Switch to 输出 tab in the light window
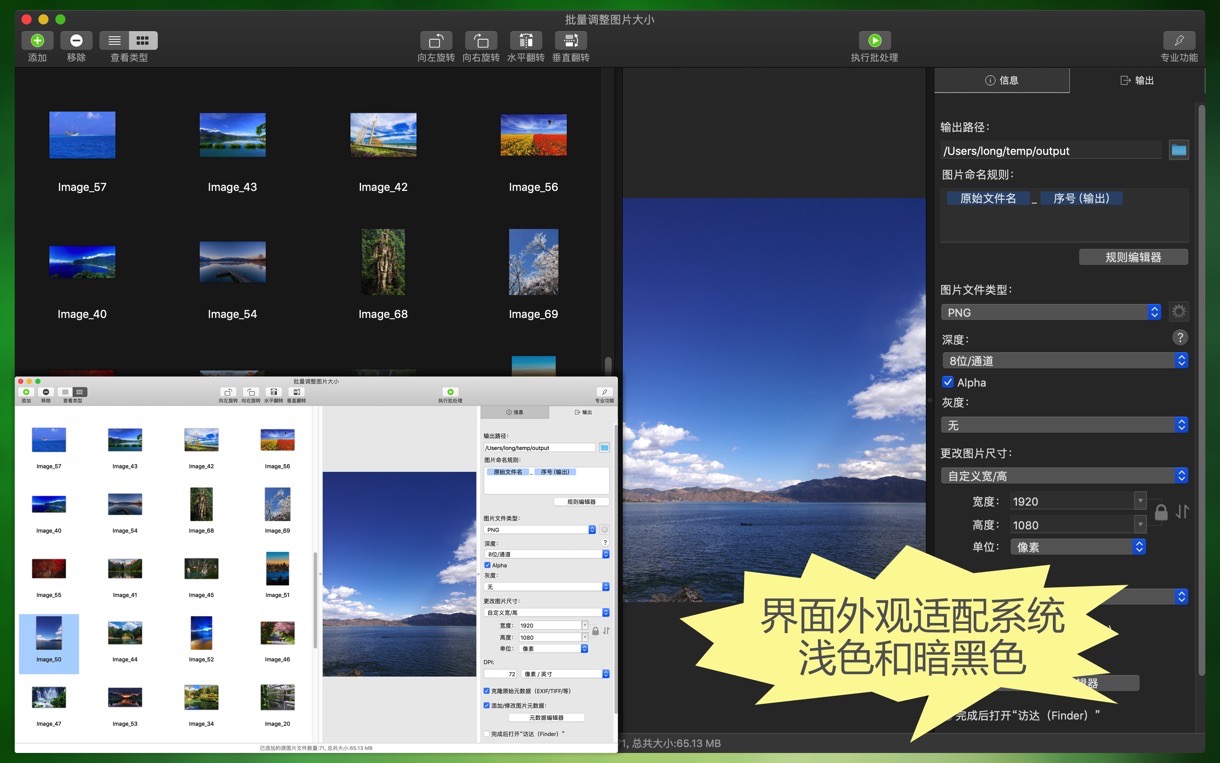The height and width of the screenshot is (763, 1220). click(x=582, y=412)
